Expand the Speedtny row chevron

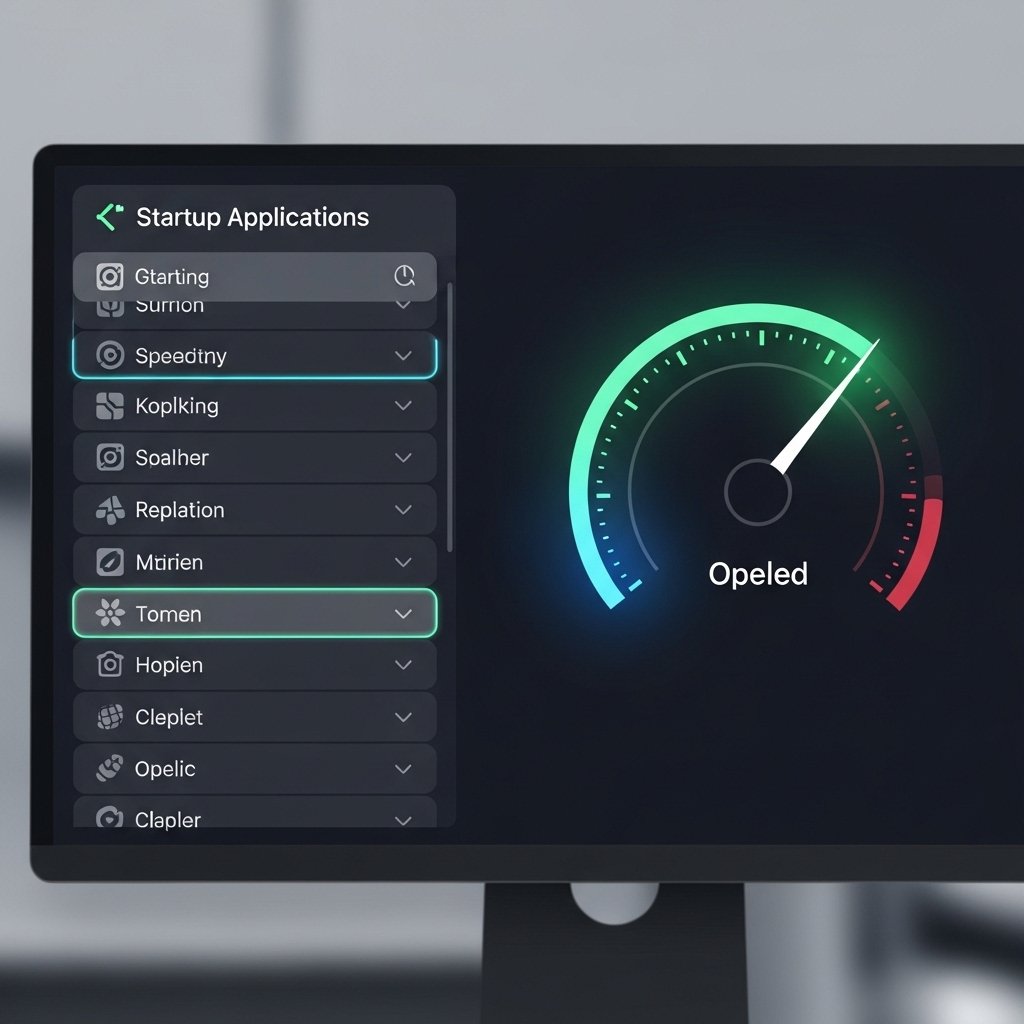404,356
